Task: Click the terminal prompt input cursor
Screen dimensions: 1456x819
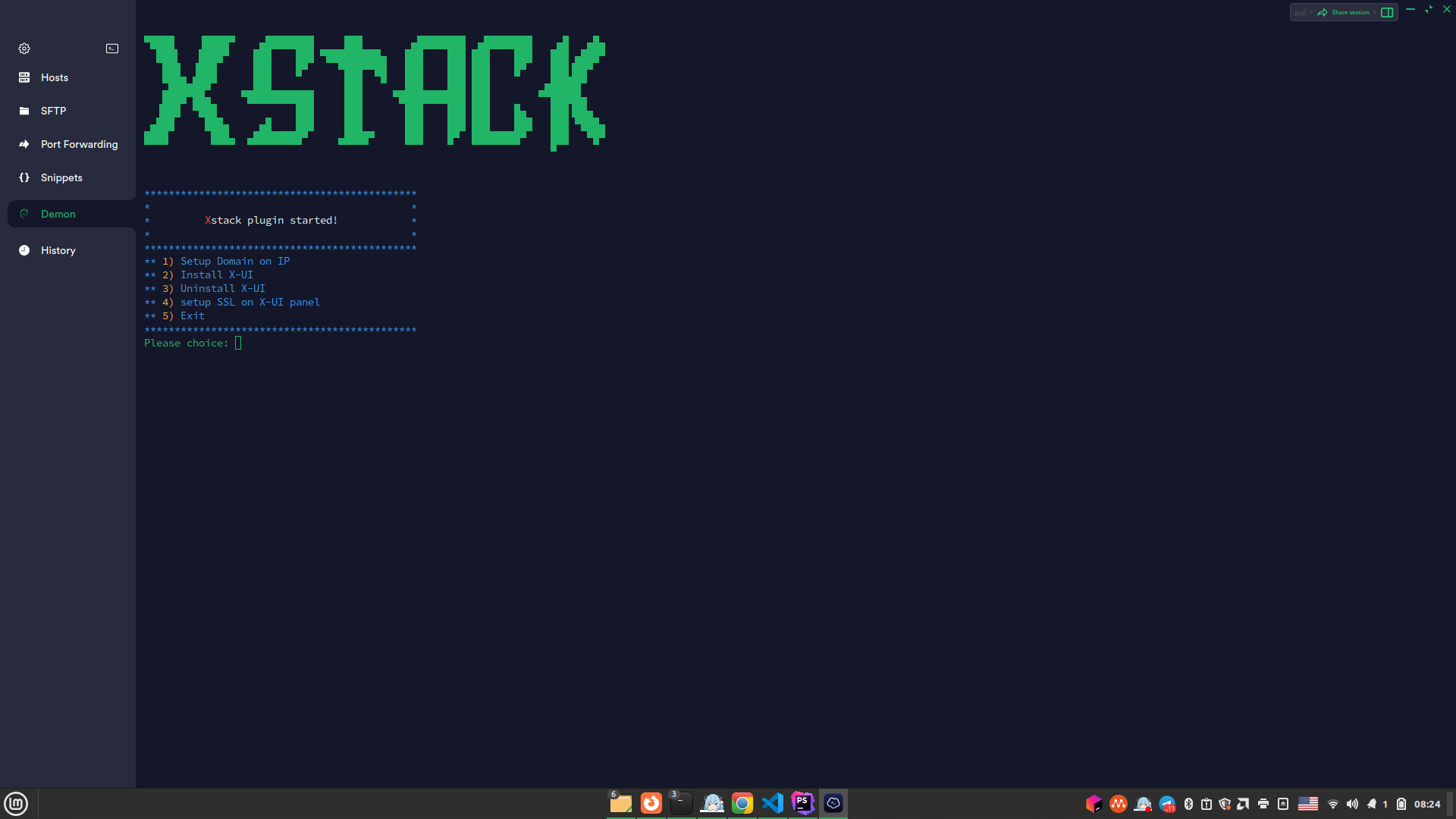Action: click(x=238, y=344)
